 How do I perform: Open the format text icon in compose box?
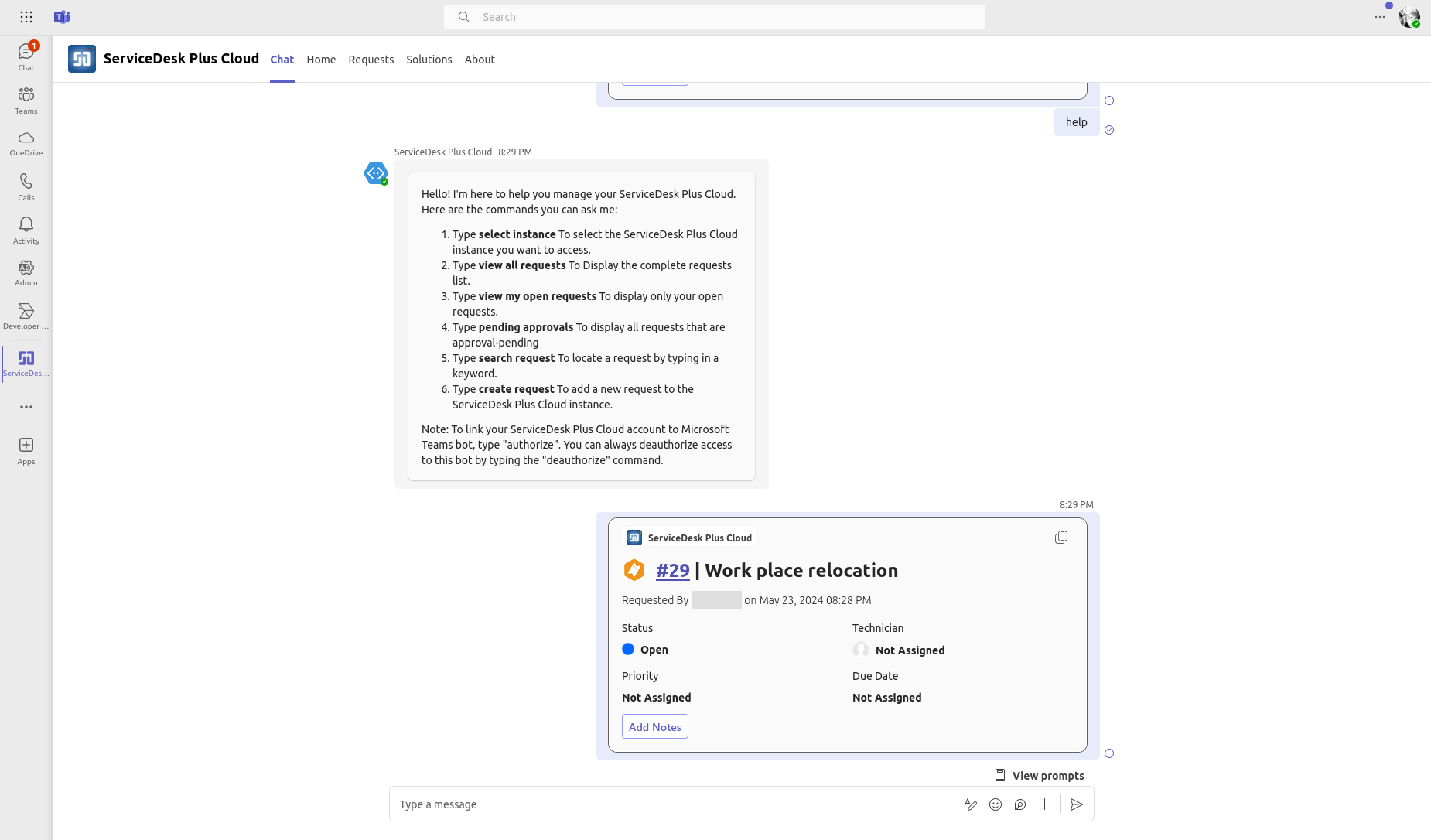(x=971, y=804)
